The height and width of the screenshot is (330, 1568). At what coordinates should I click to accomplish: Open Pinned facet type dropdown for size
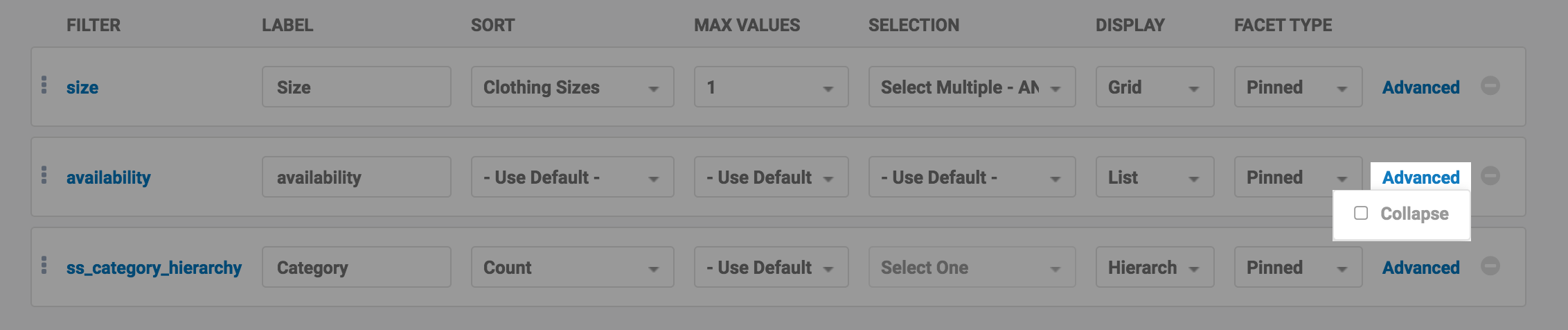(x=1297, y=87)
